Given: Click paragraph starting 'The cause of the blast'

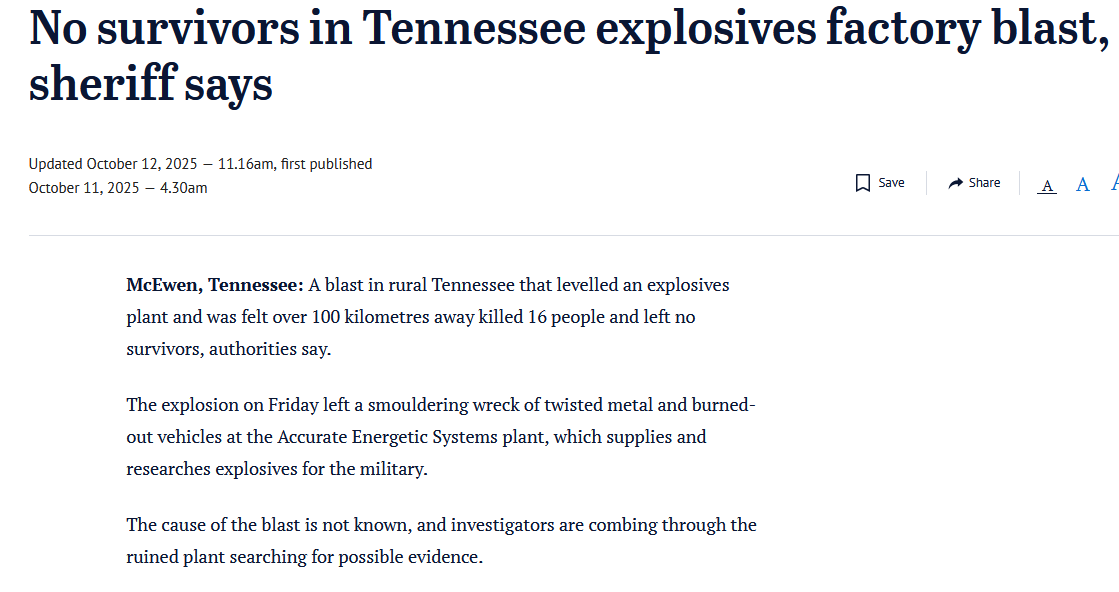Looking at the screenshot, I should click(x=441, y=541).
